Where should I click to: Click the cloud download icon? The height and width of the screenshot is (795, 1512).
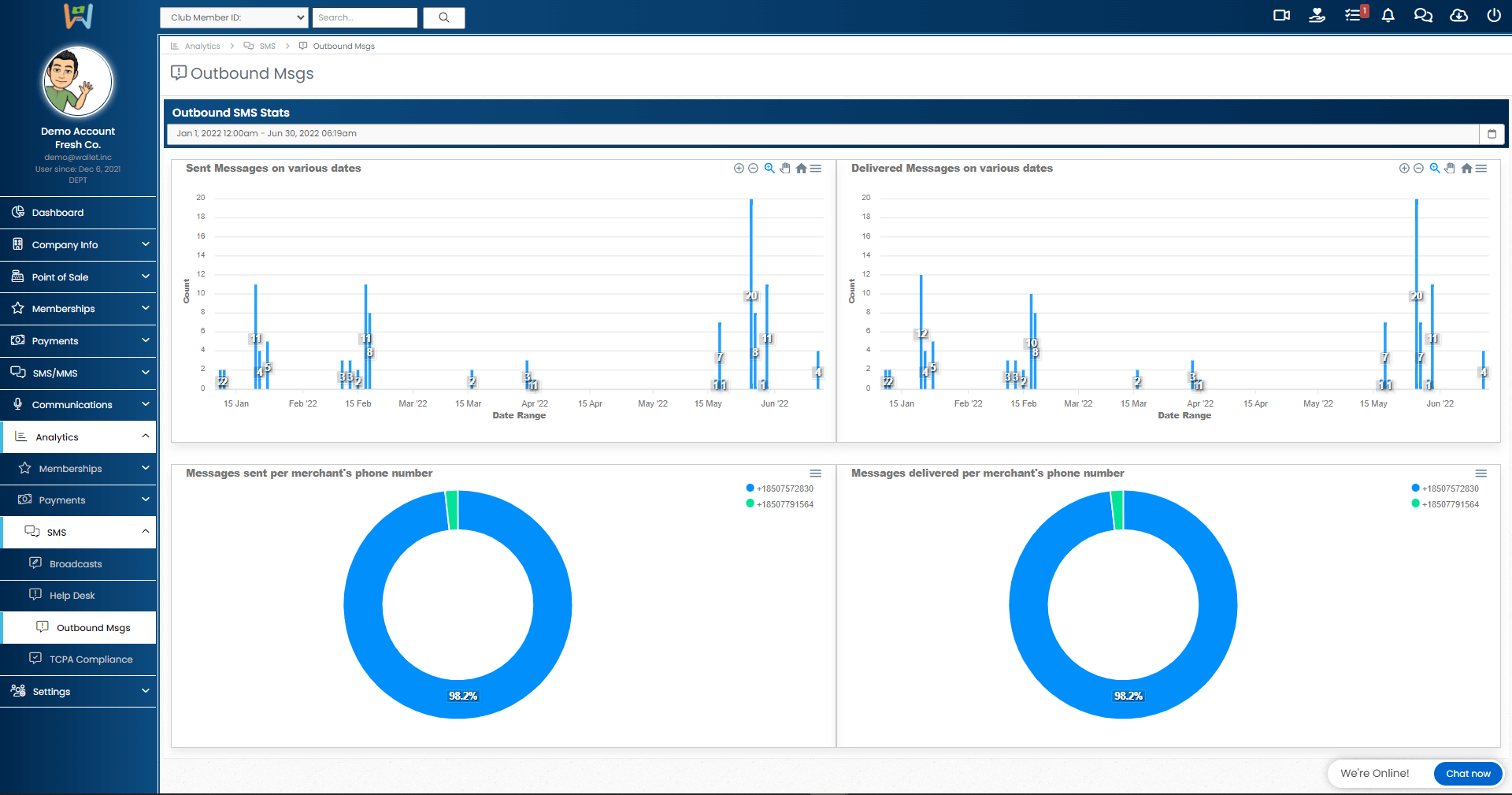1458,16
